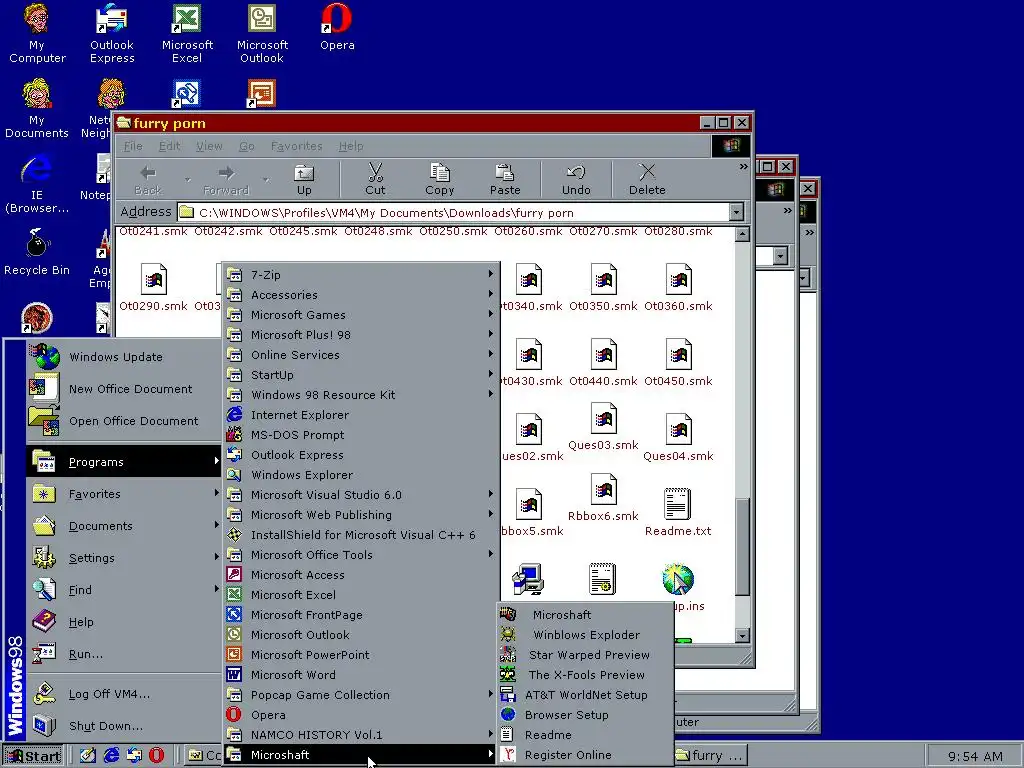The image size is (1024, 768).
Task: Open the Recycle Bin on the desktop
Action: tap(37, 252)
